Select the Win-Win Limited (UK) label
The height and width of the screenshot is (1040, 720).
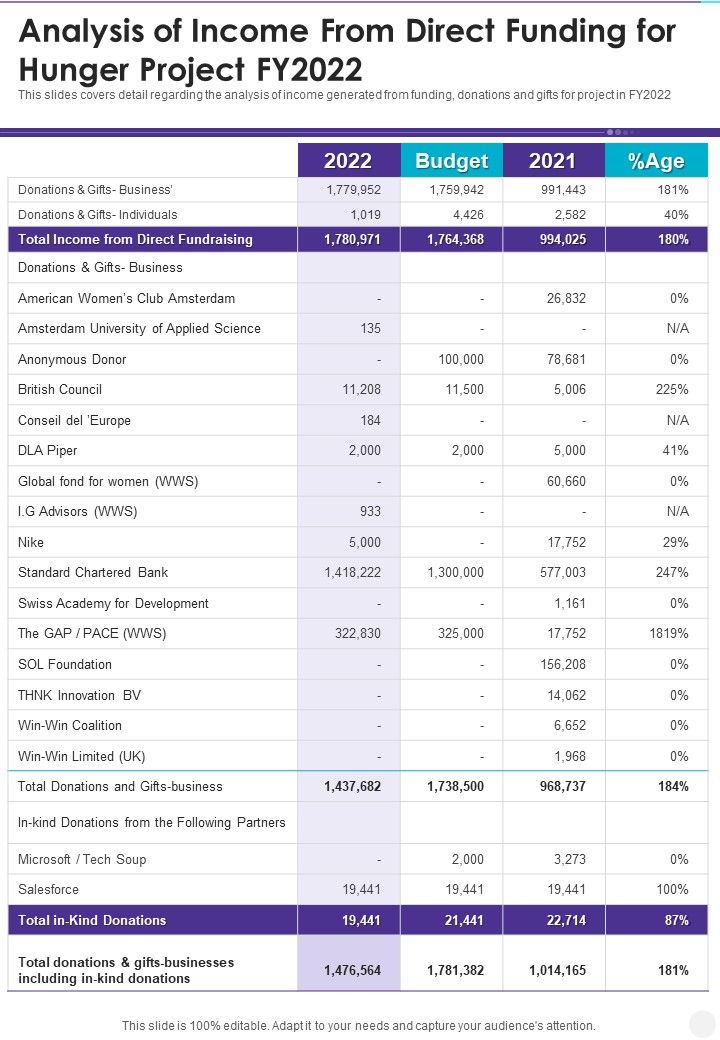click(x=82, y=757)
